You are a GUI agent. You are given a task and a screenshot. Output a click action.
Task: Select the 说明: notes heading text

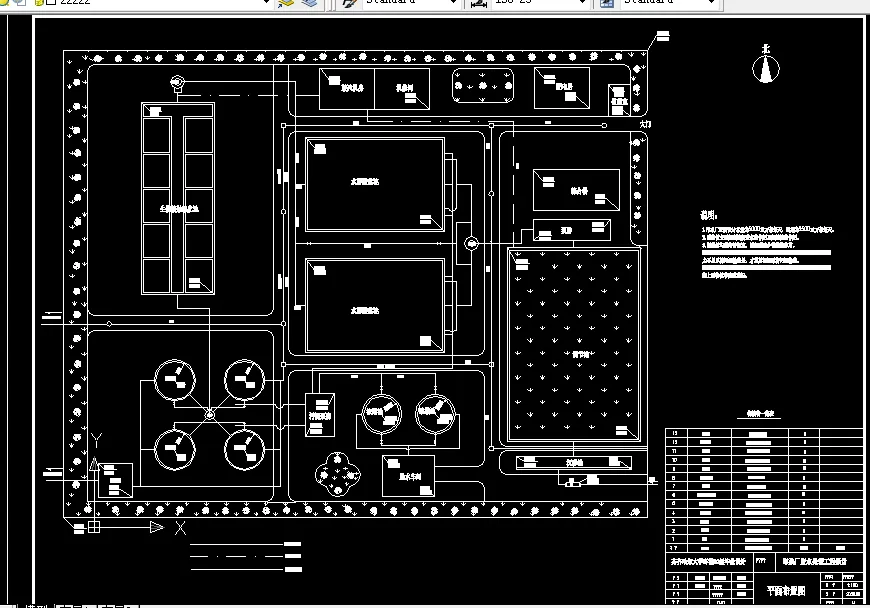709,216
